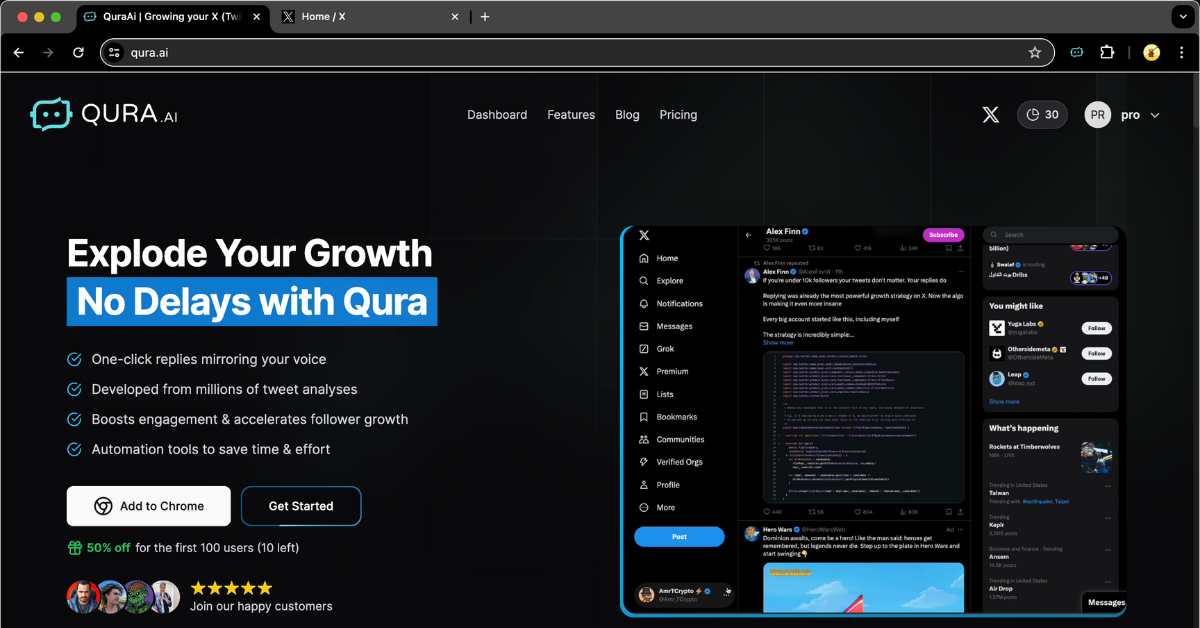
Task: Click Messages in the preview sidebar
Action: click(666, 326)
